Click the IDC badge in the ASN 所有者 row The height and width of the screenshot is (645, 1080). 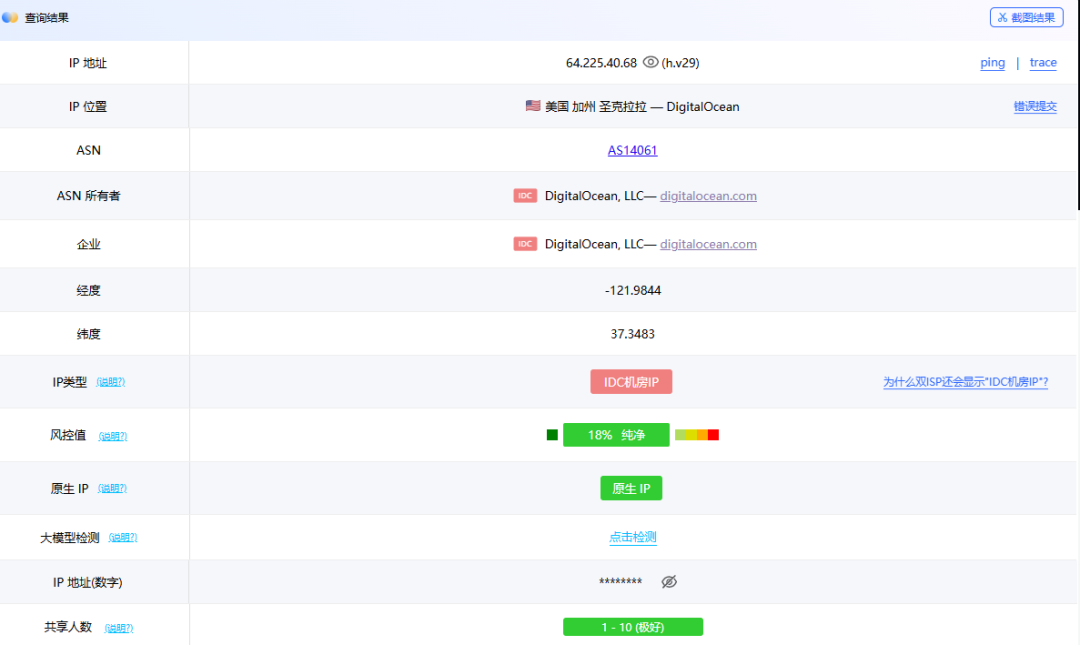tap(525, 196)
